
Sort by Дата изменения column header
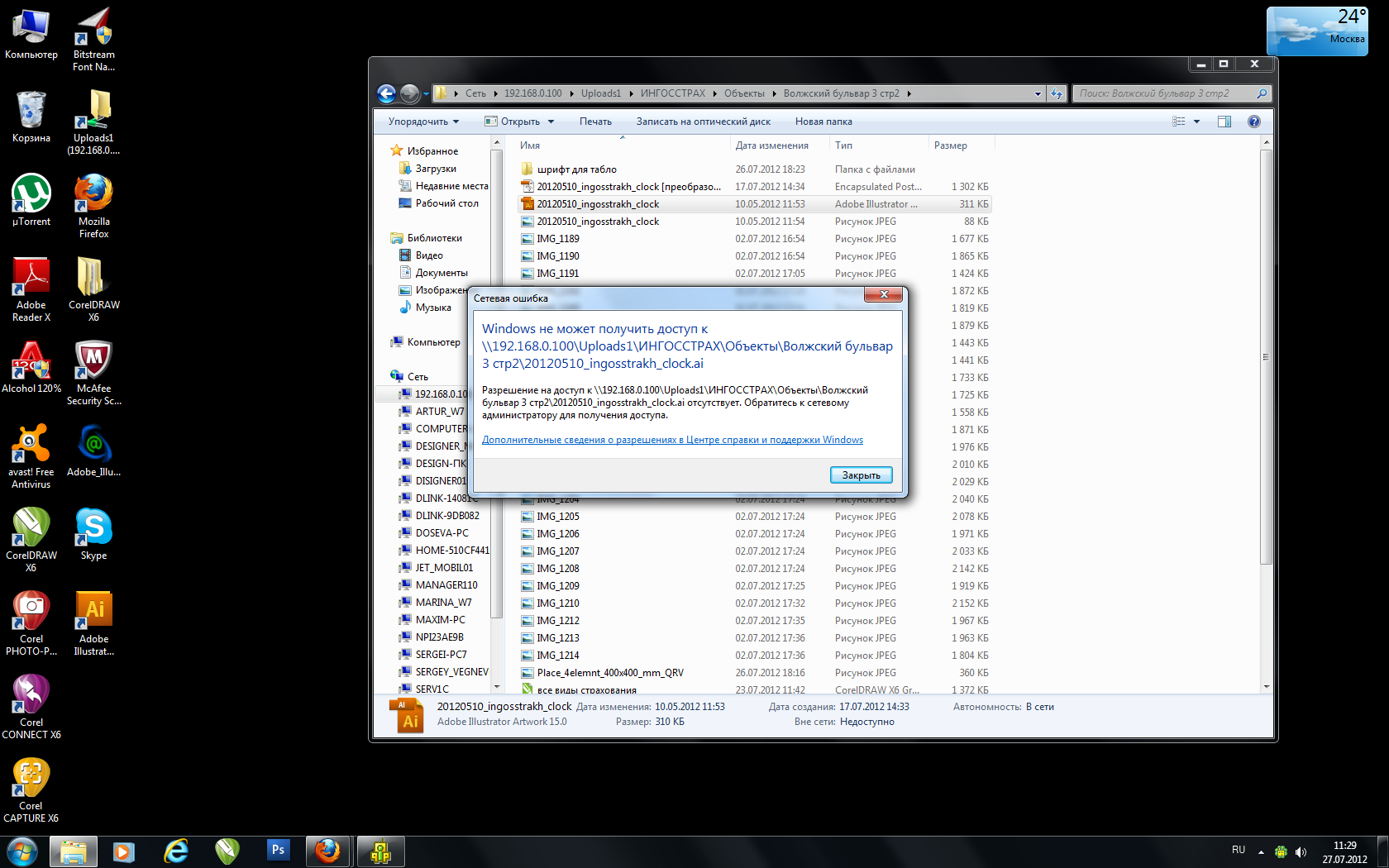(779, 145)
